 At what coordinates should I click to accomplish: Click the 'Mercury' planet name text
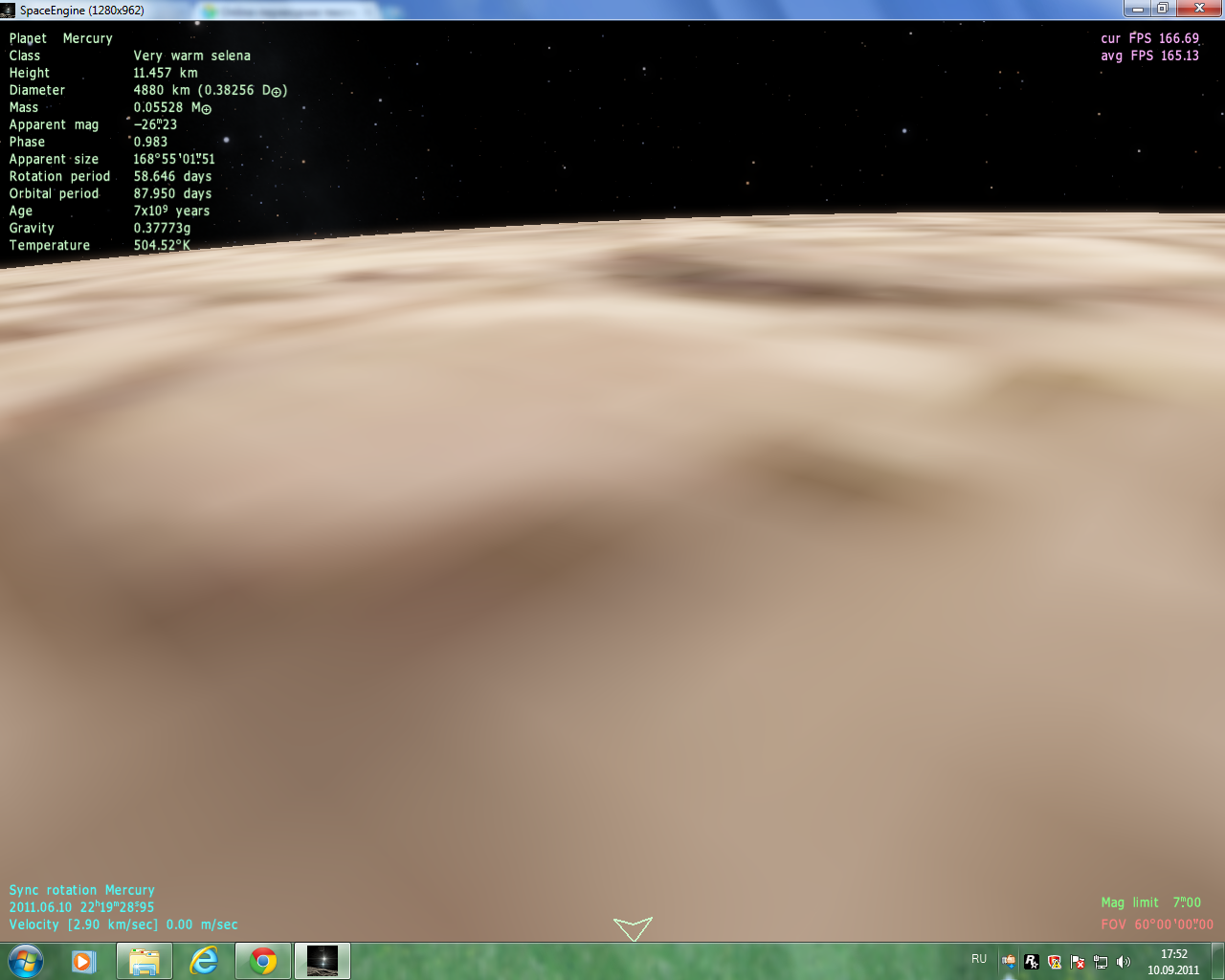coord(87,38)
